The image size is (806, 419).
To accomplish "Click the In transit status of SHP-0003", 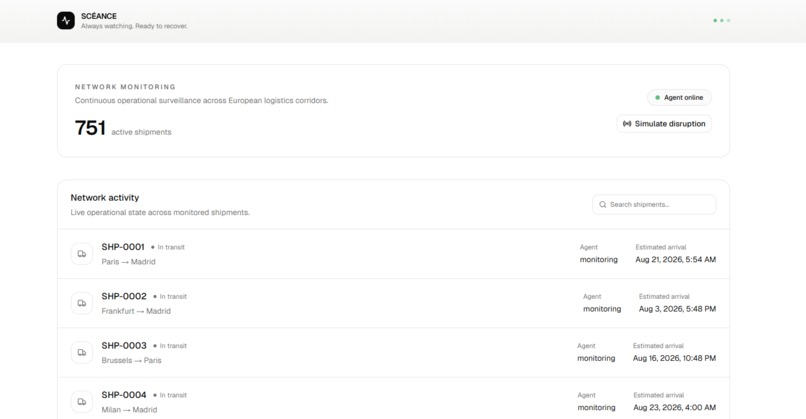I will [170, 346].
